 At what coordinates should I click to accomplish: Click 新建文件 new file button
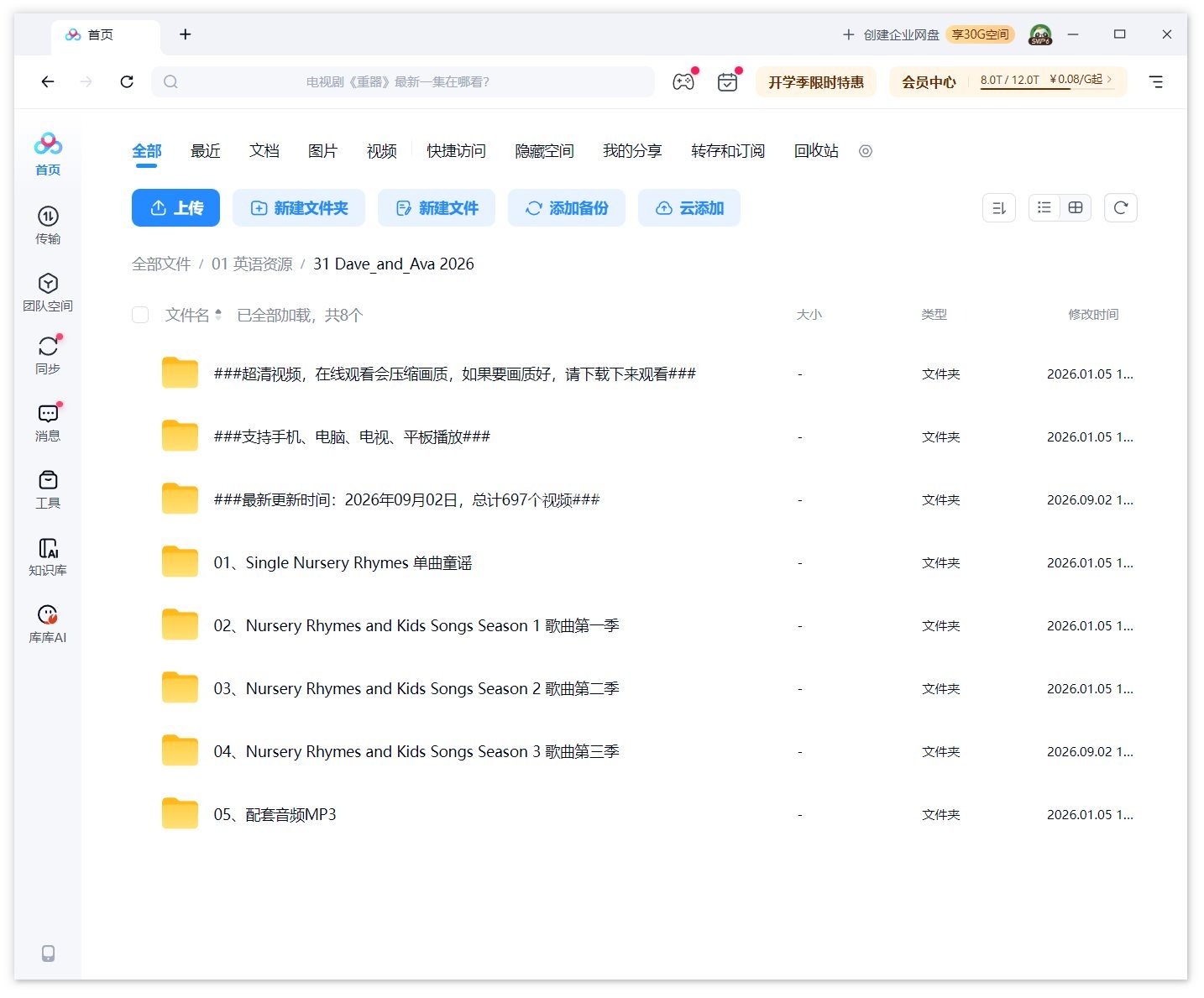(x=437, y=208)
